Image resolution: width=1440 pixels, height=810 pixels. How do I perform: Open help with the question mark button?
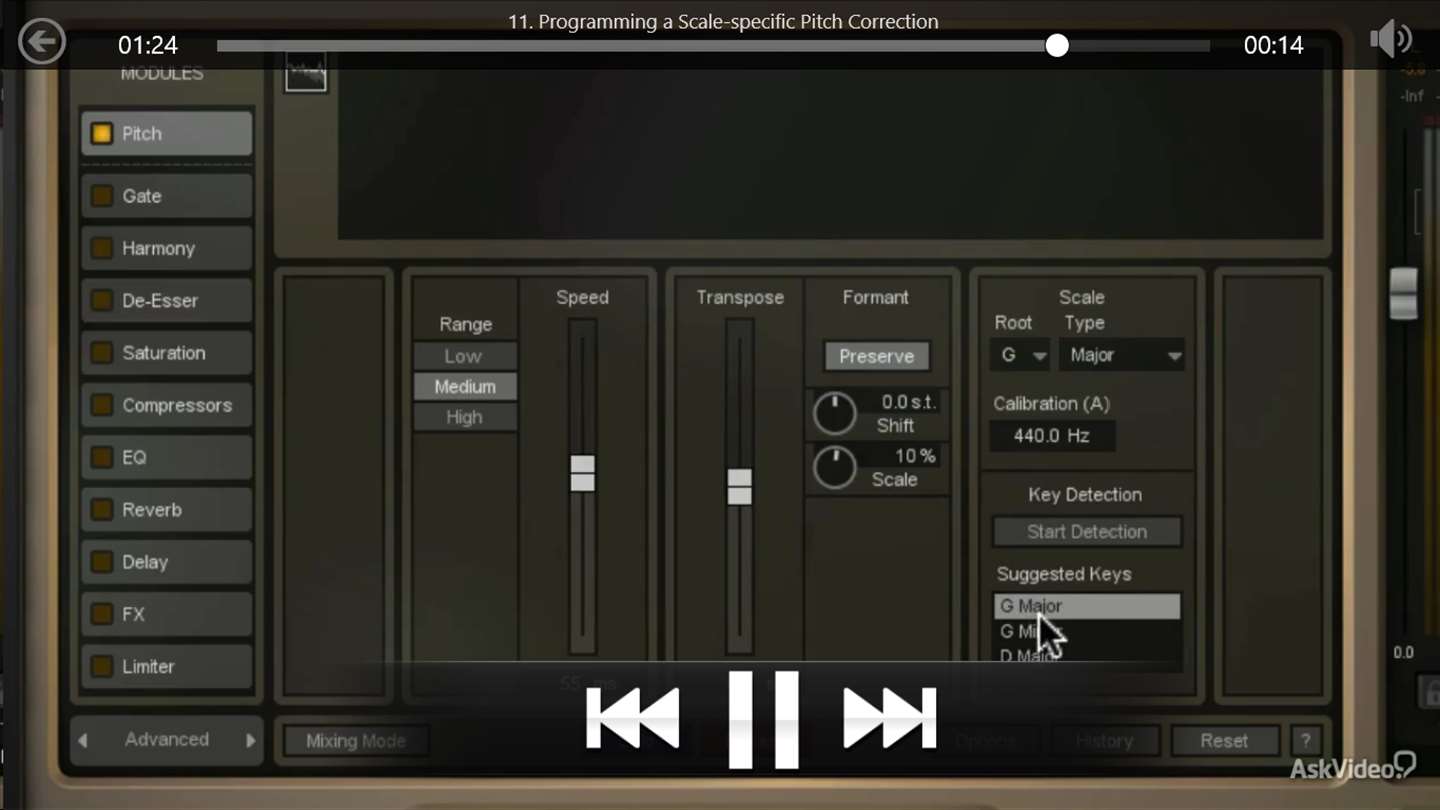1305,741
